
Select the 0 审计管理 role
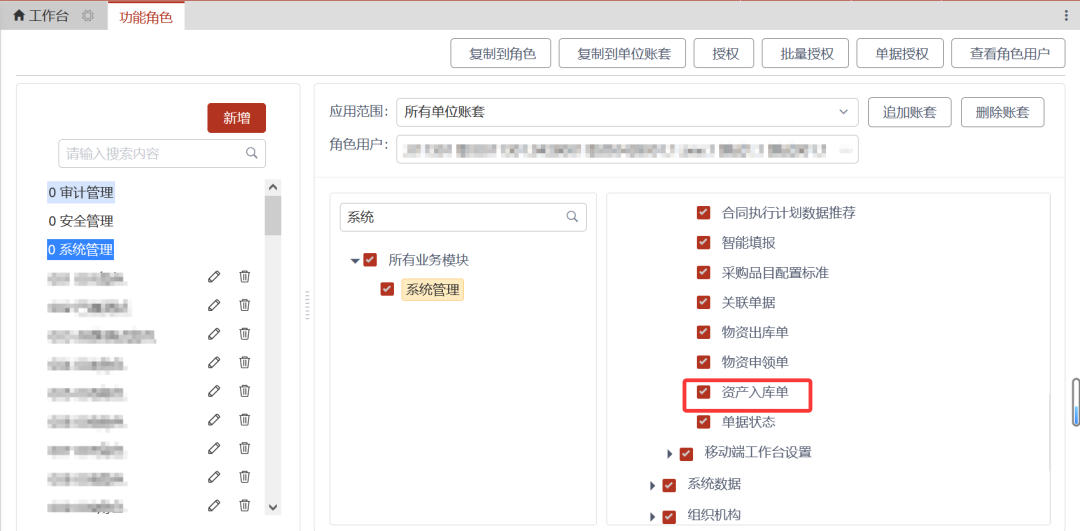pyautogui.click(x=81, y=192)
